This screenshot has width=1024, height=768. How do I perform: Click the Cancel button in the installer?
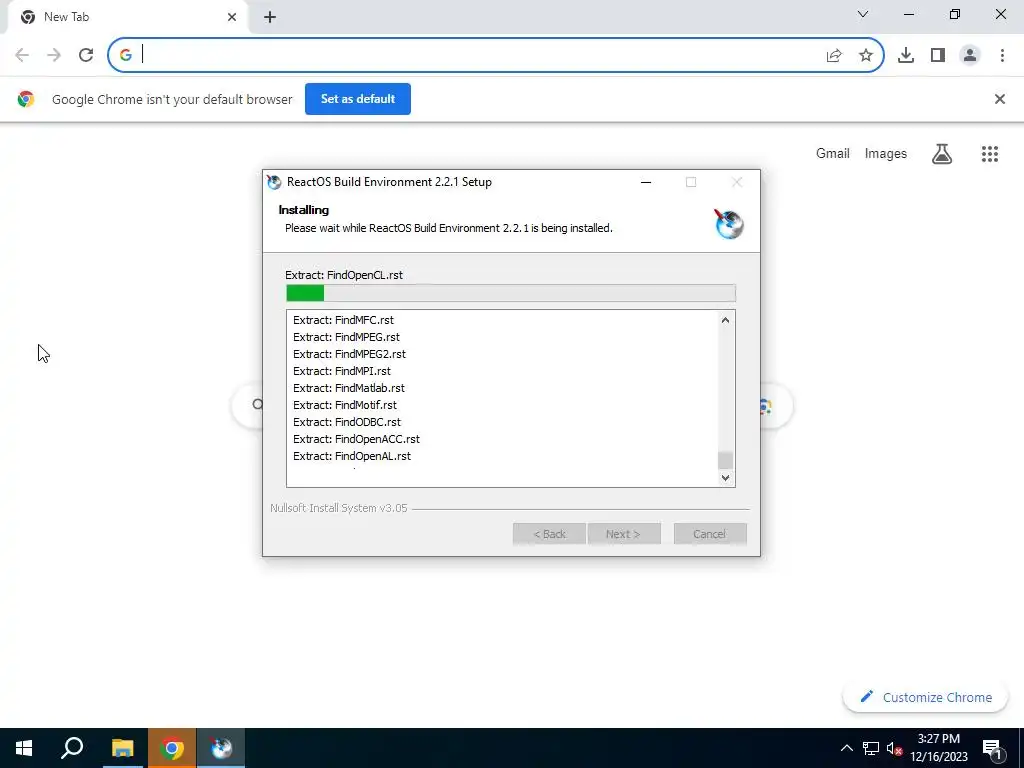pos(710,534)
